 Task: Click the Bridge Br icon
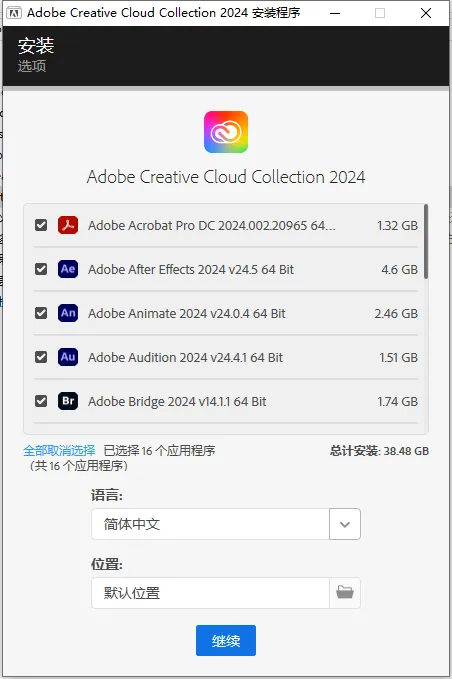point(68,401)
